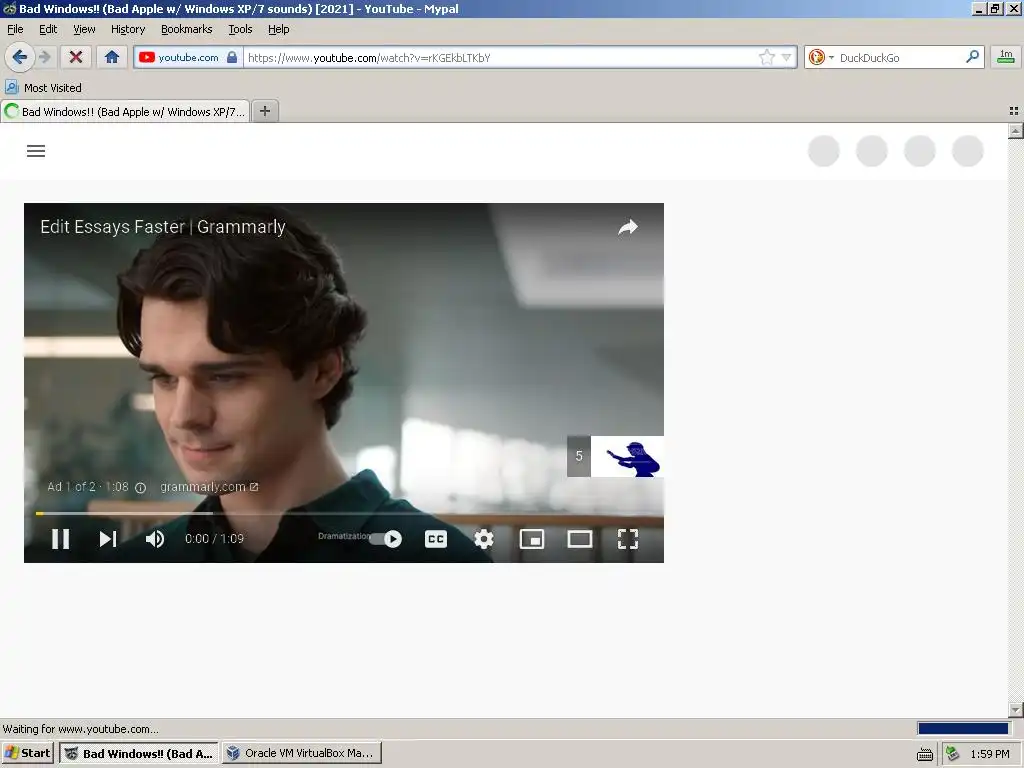Click the forward navigation arrow

(x=45, y=57)
